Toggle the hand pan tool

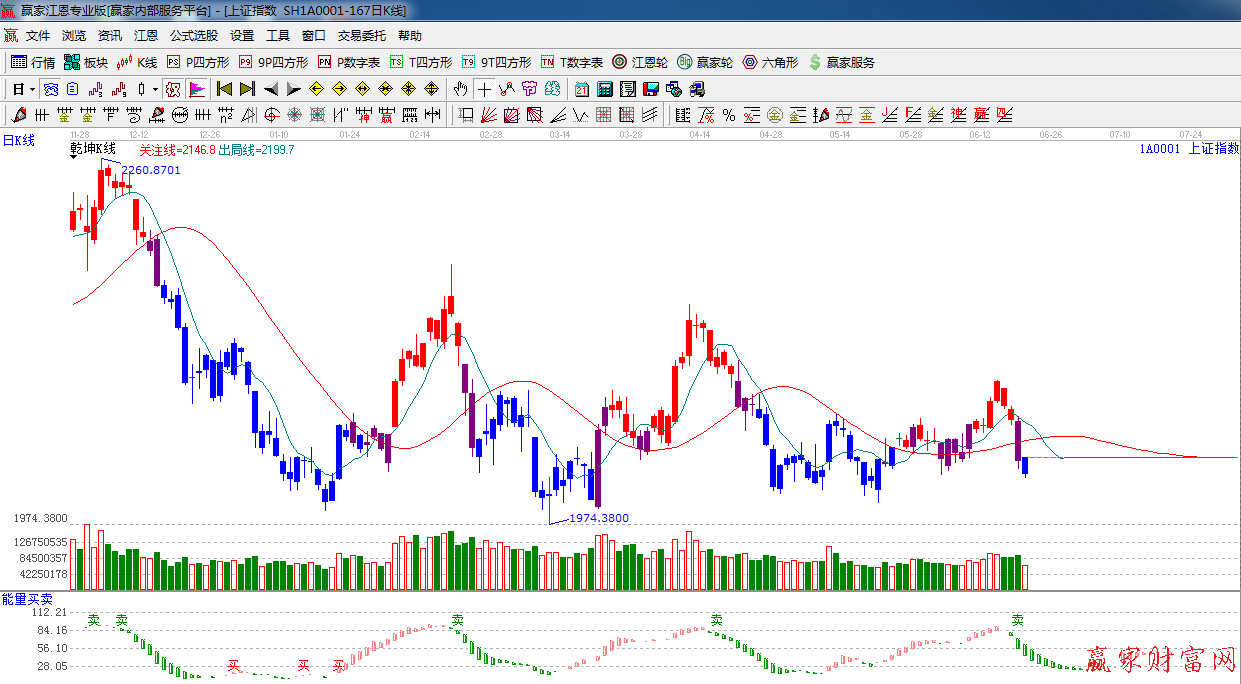coord(460,89)
